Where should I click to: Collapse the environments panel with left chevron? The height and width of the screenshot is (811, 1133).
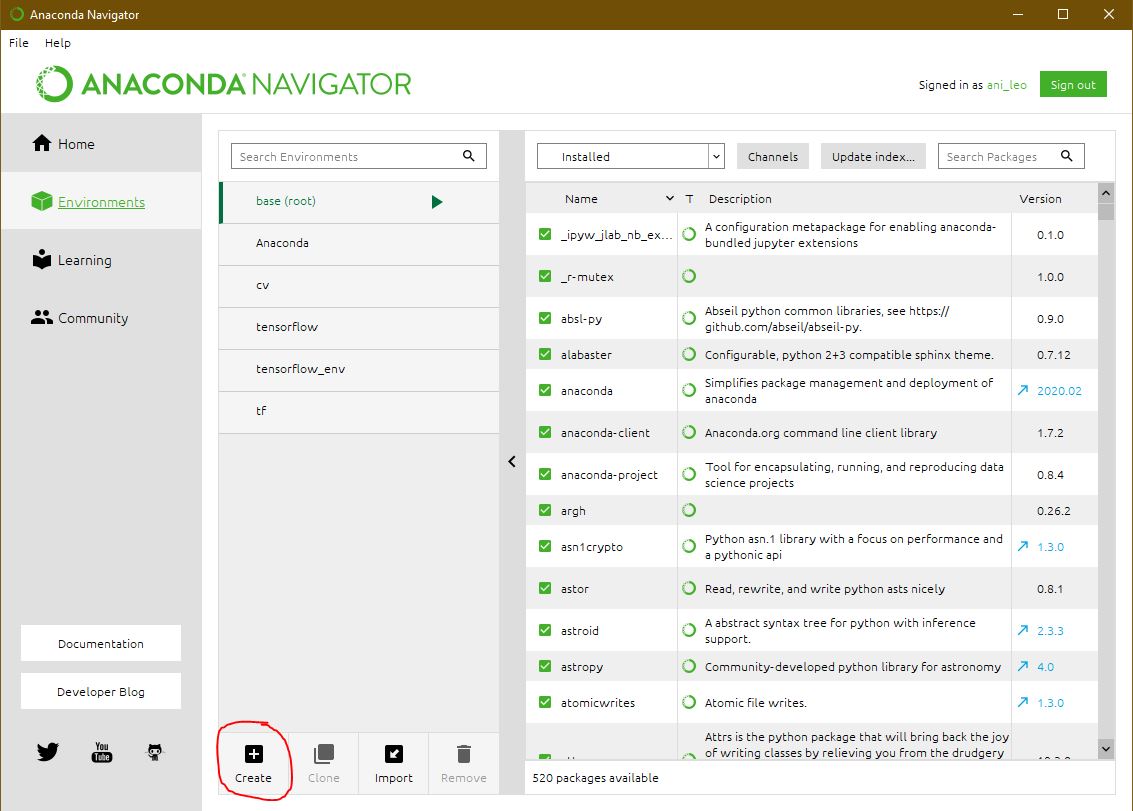tap(512, 461)
